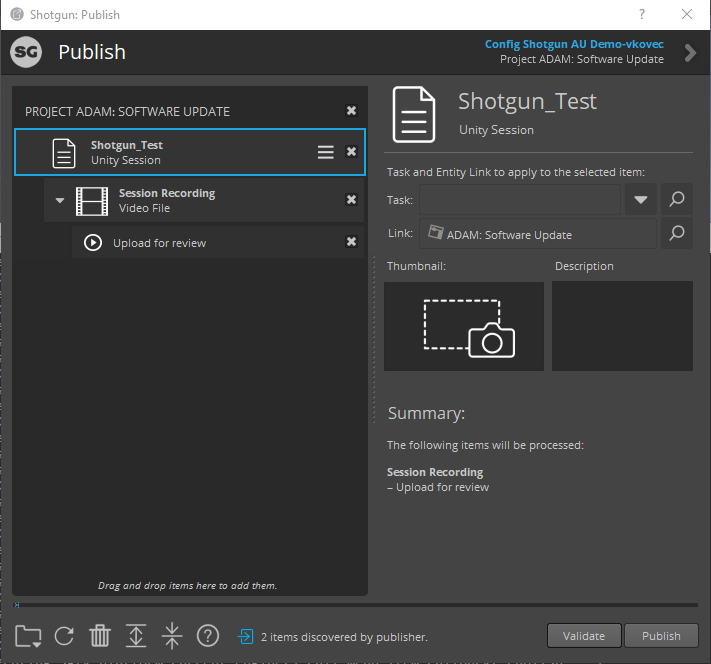Expand the context chevron at top right
The image size is (711, 664).
[x=690, y=52]
